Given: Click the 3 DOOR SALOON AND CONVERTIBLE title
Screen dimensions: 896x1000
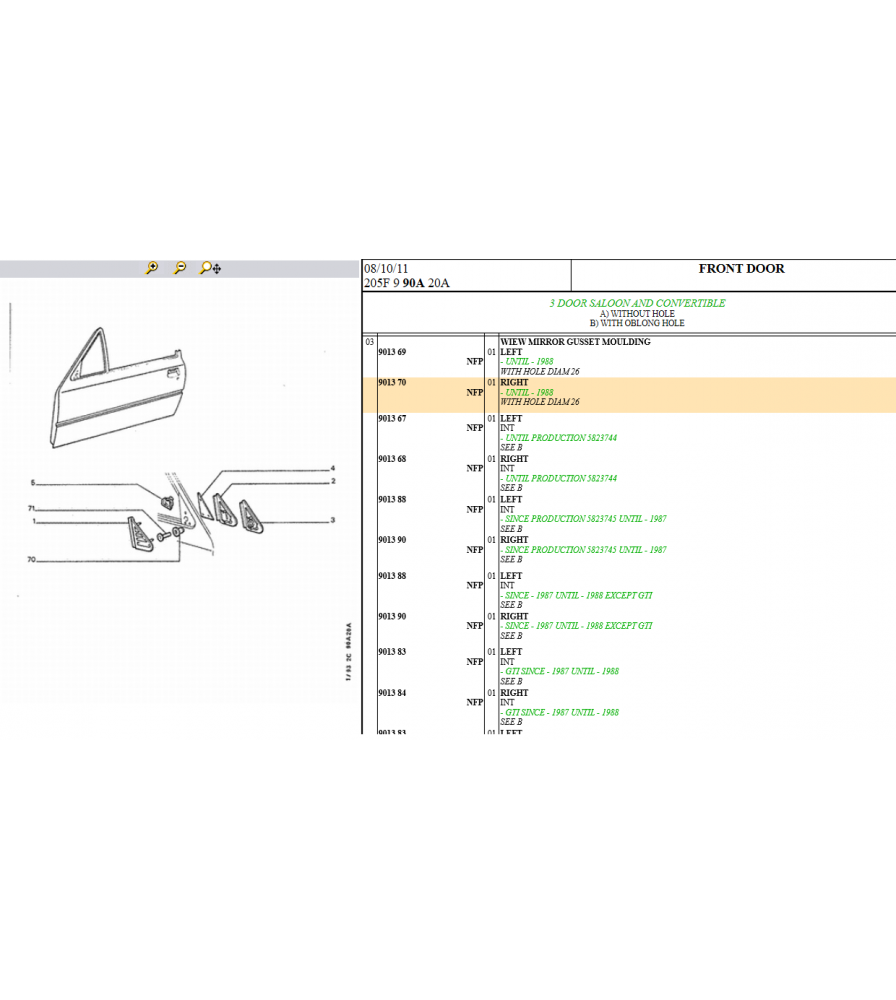Looking at the screenshot, I should pyautogui.click(x=637, y=303).
